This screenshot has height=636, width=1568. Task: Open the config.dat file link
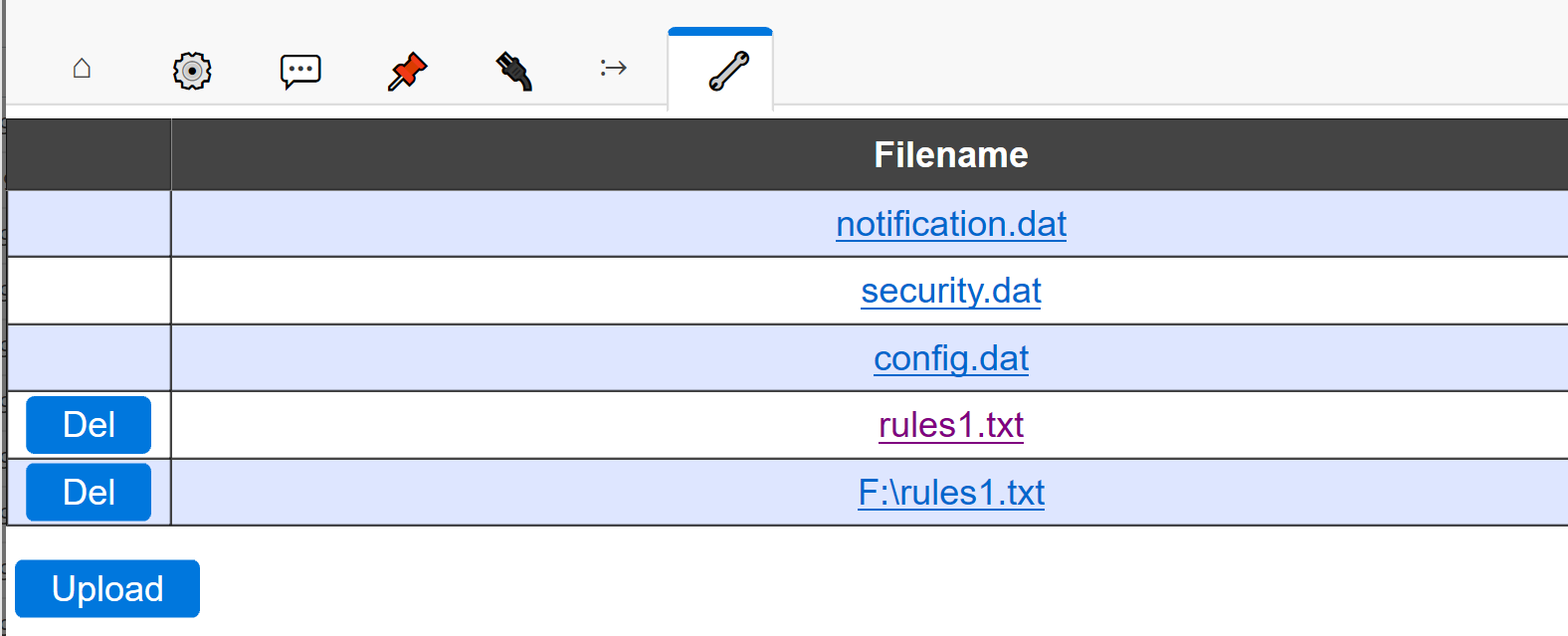pos(950,358)
